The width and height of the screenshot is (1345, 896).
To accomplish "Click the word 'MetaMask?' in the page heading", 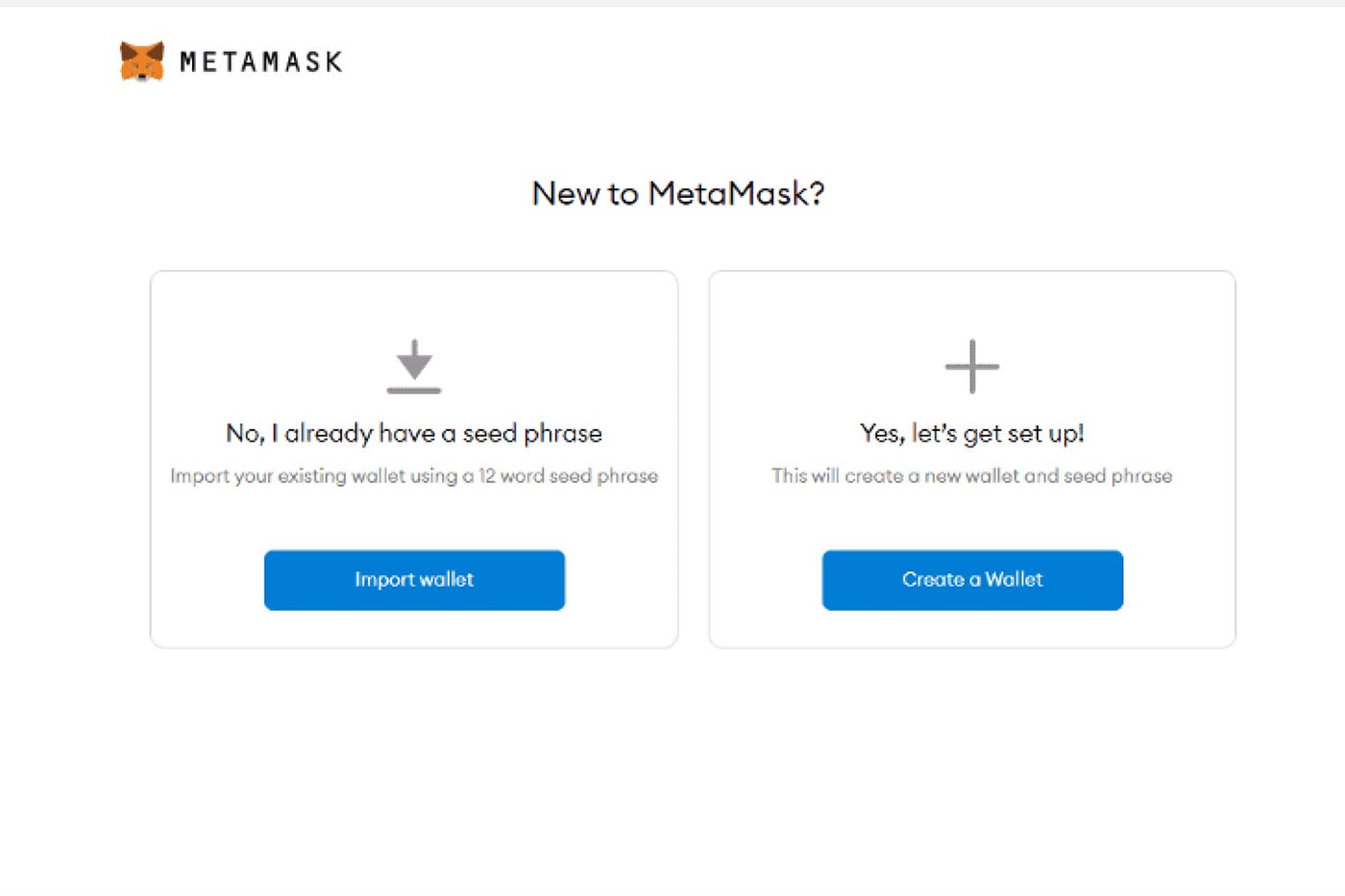I will (x=737, y=193).
